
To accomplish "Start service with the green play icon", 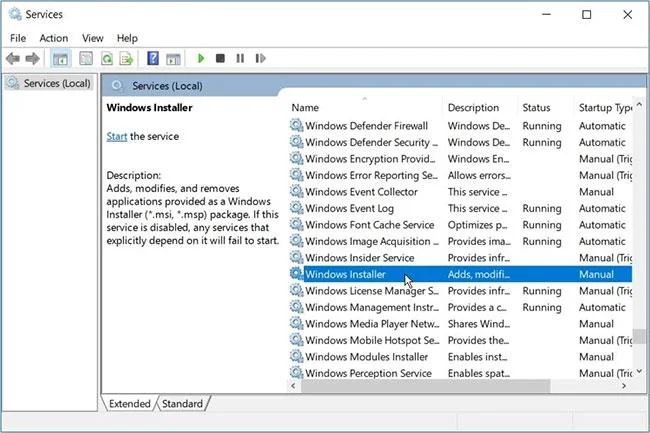I will [201, 58].
